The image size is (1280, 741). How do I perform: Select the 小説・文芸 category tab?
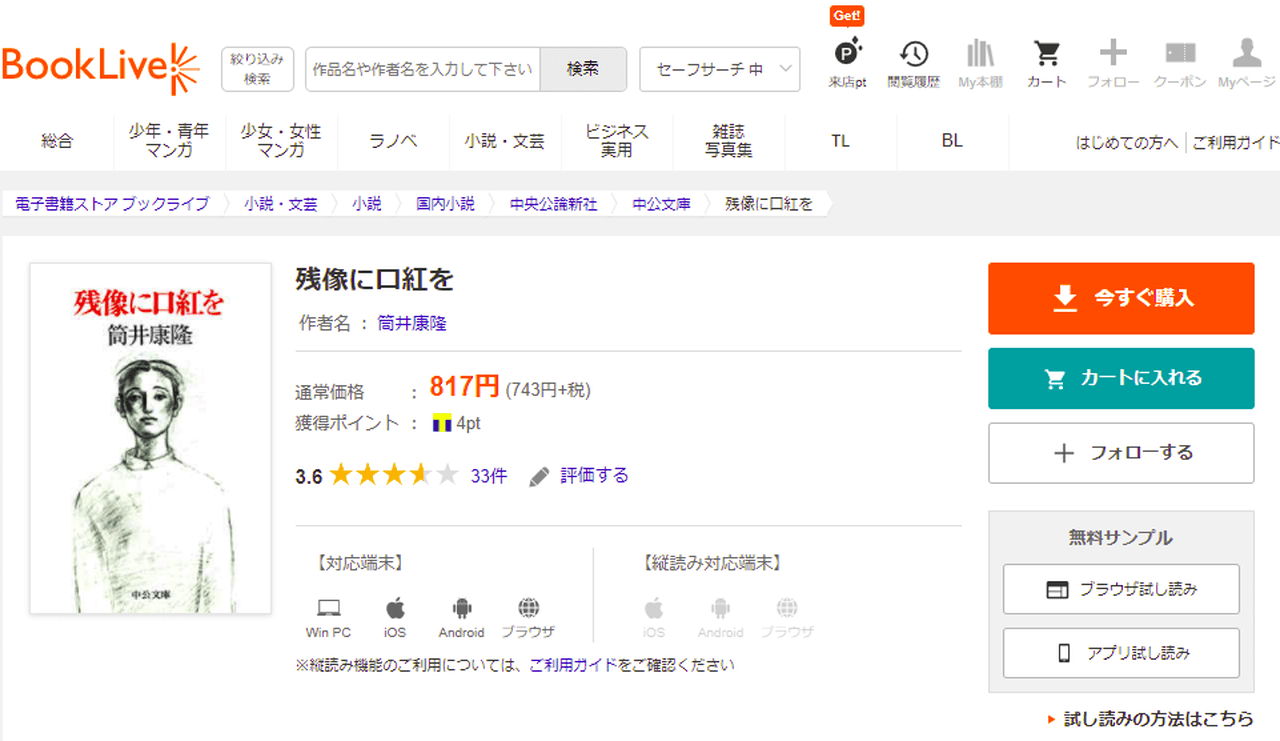[x=504, y=141]
